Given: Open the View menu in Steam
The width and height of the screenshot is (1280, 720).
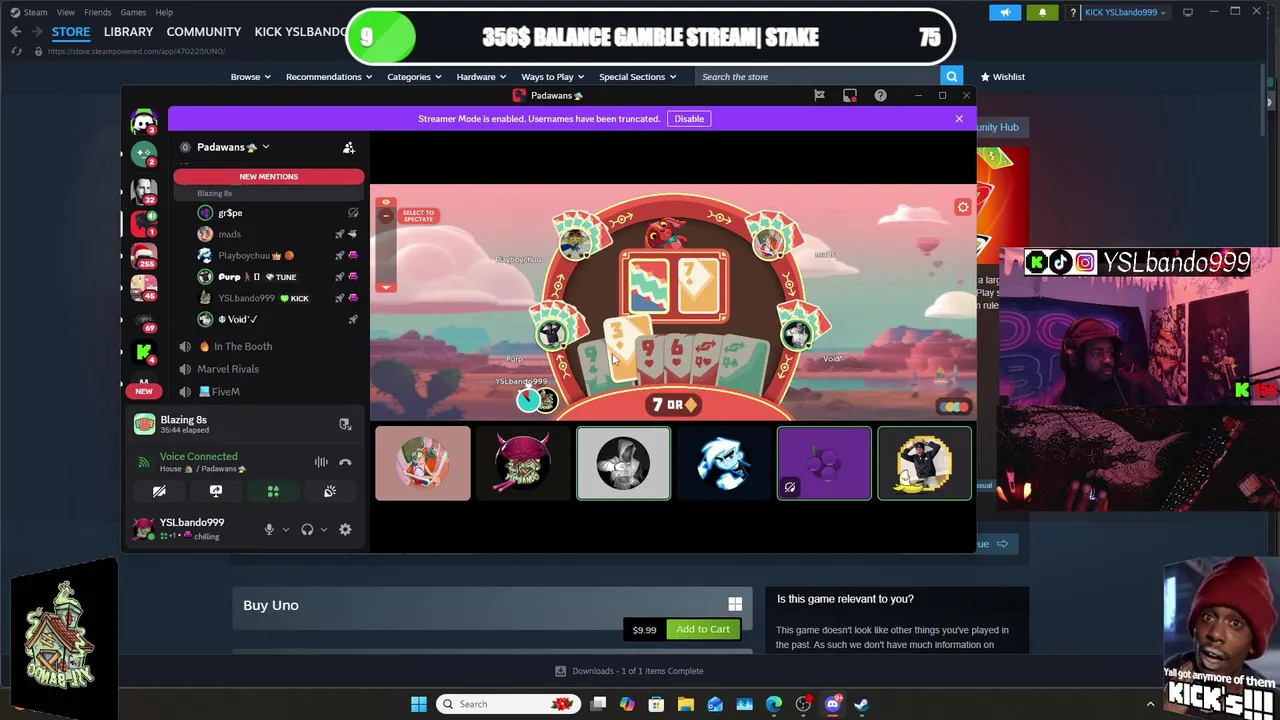Looking at the screenshot, I should (65, 12).
